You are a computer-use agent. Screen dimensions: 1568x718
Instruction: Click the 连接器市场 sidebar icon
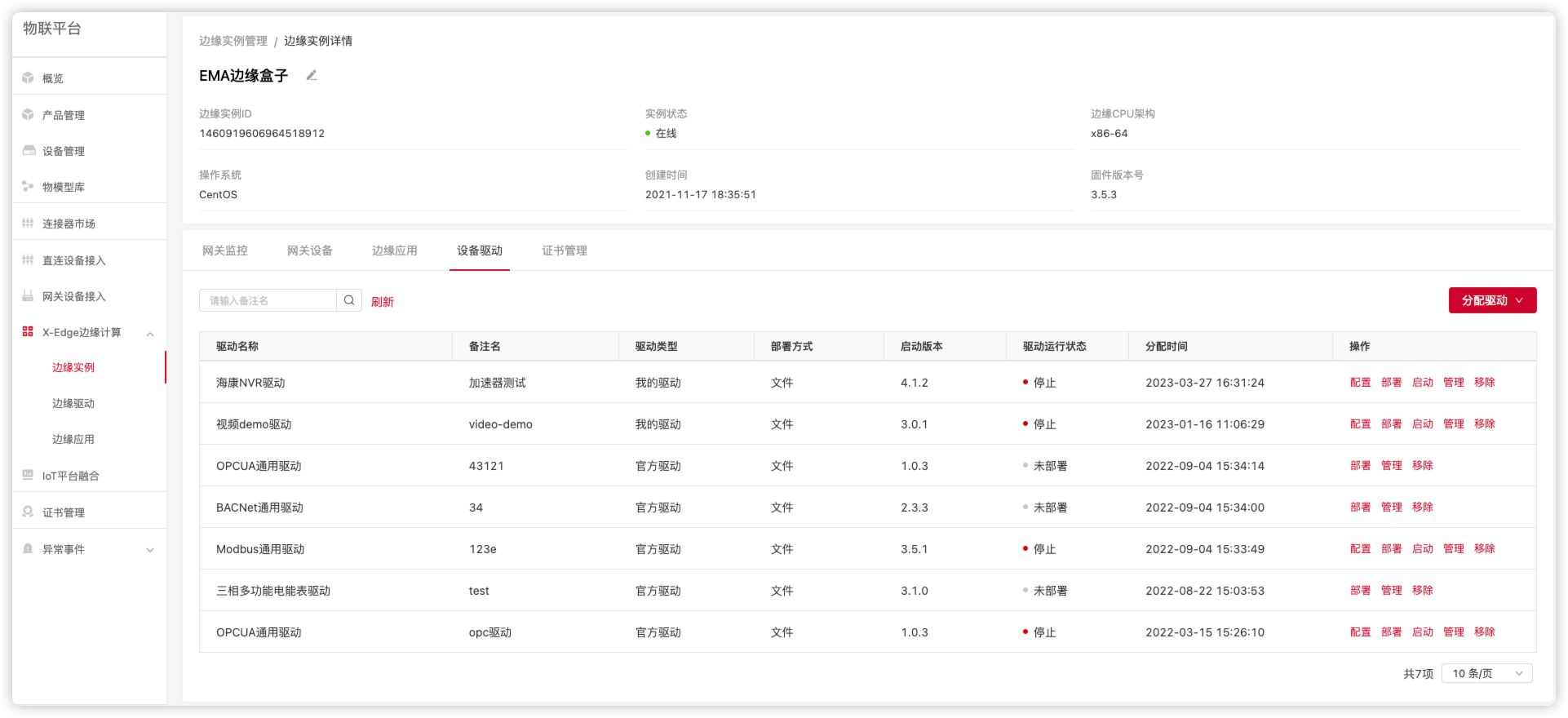29,224
